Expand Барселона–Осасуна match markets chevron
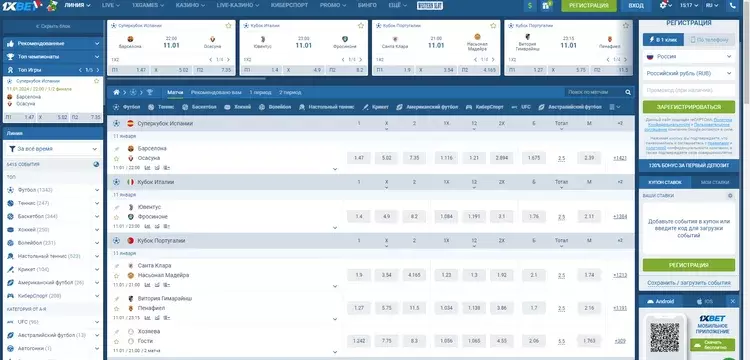750x360 pixels. (335, 169)
